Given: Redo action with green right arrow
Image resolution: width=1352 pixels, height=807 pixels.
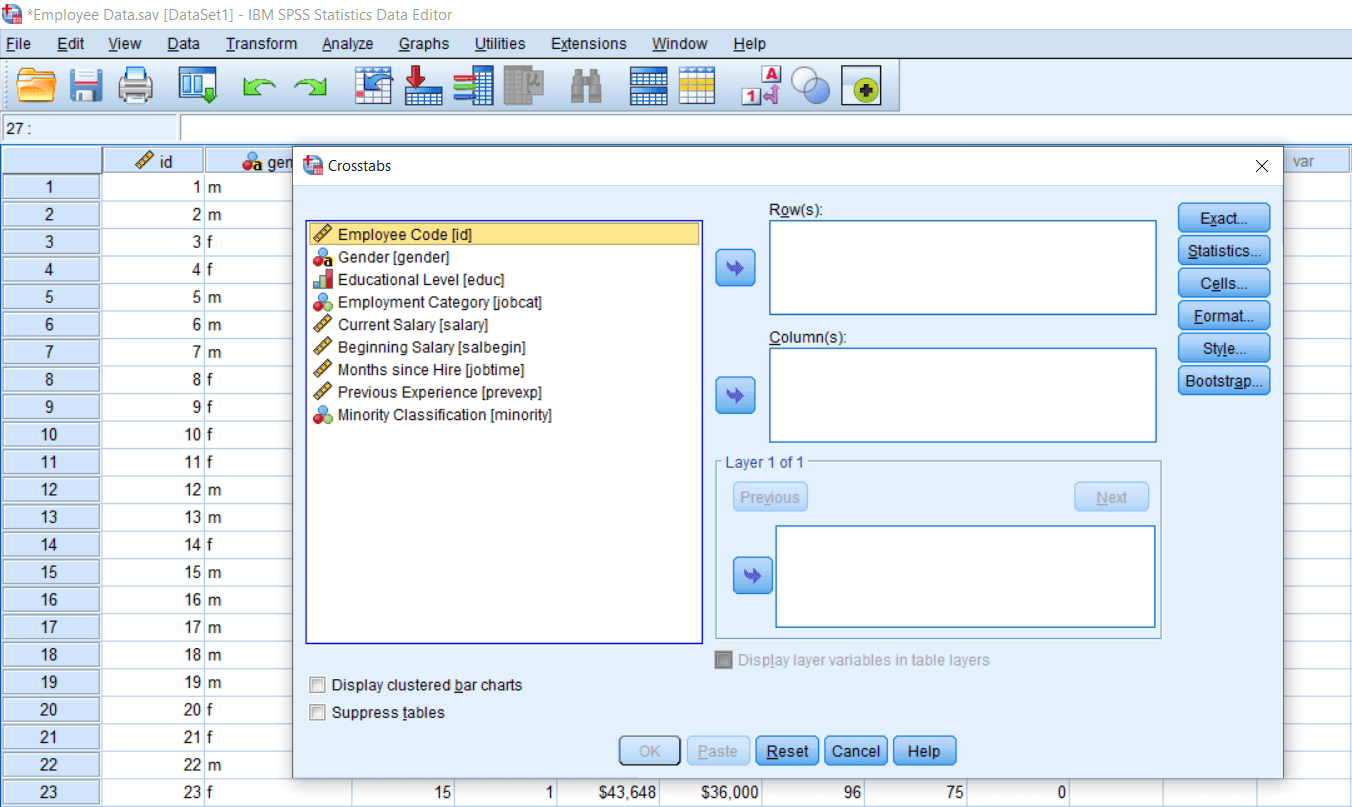Looking at the screenshot, I should pos(310,88).
